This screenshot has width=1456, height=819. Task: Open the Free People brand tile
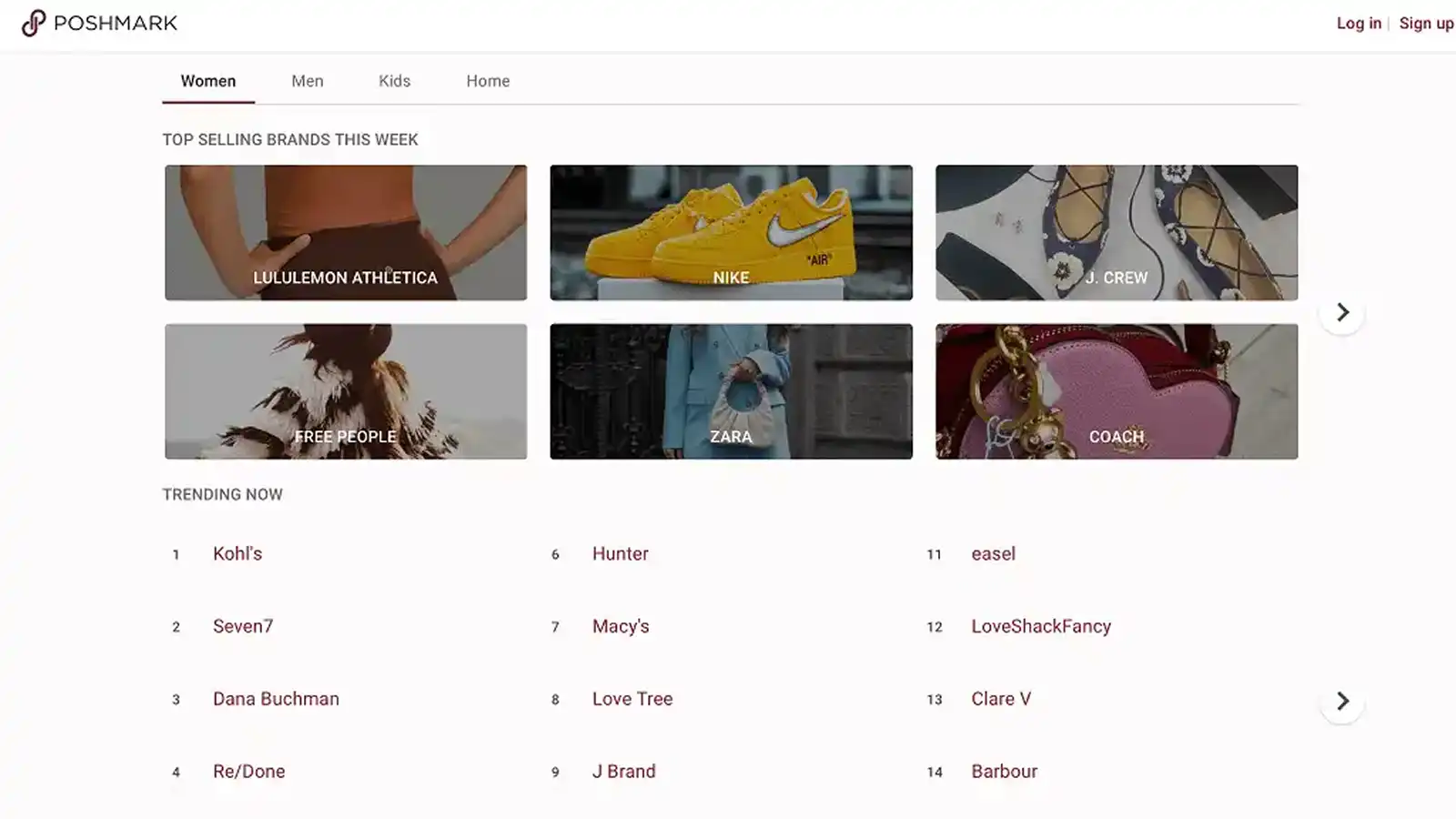pyautogui.click(x=346, y=391)
